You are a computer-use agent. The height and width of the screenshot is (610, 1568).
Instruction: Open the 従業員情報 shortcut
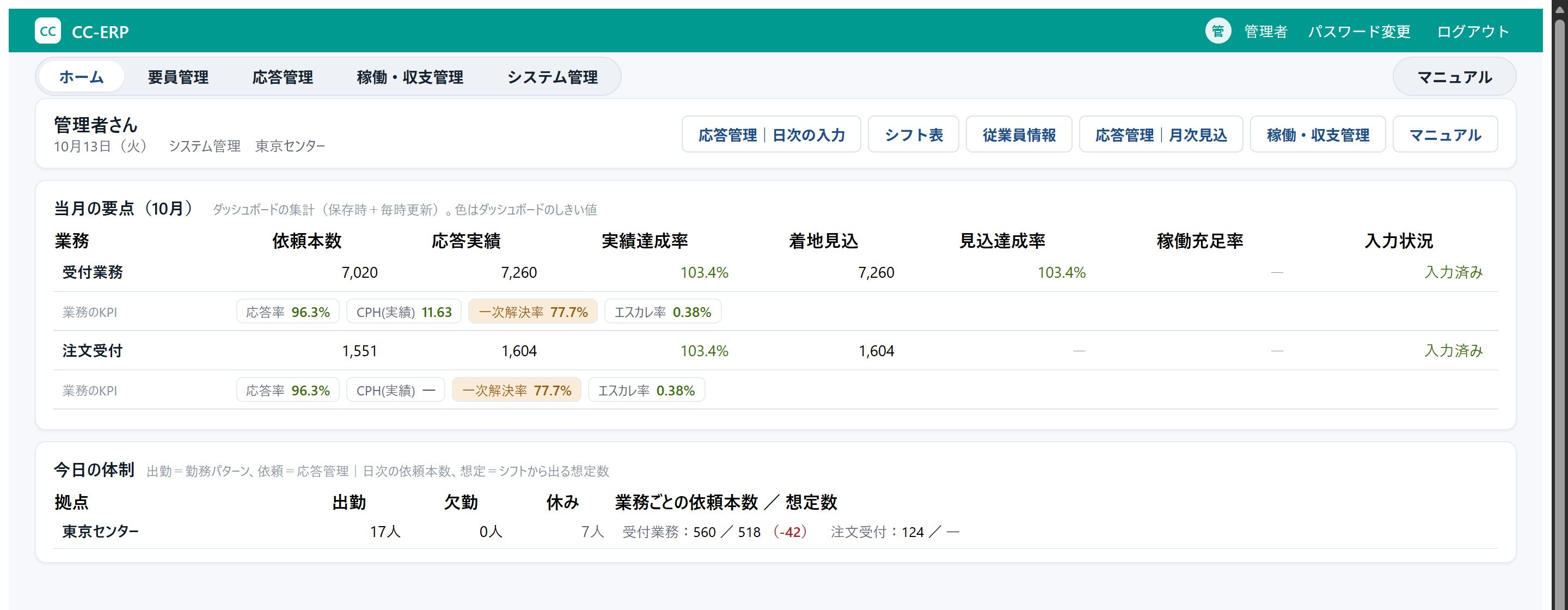[x=1019, y=135]
